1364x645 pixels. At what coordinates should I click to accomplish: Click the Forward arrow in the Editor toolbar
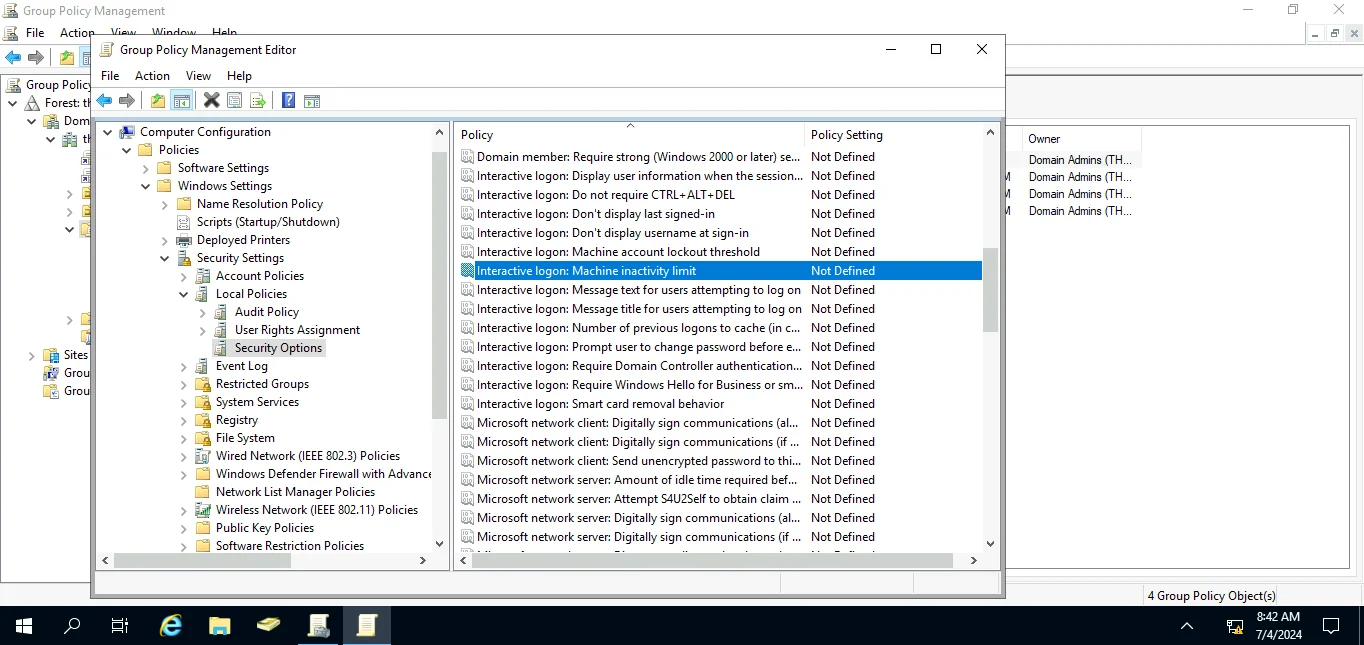pyautogui.click(x=127, y=100)
